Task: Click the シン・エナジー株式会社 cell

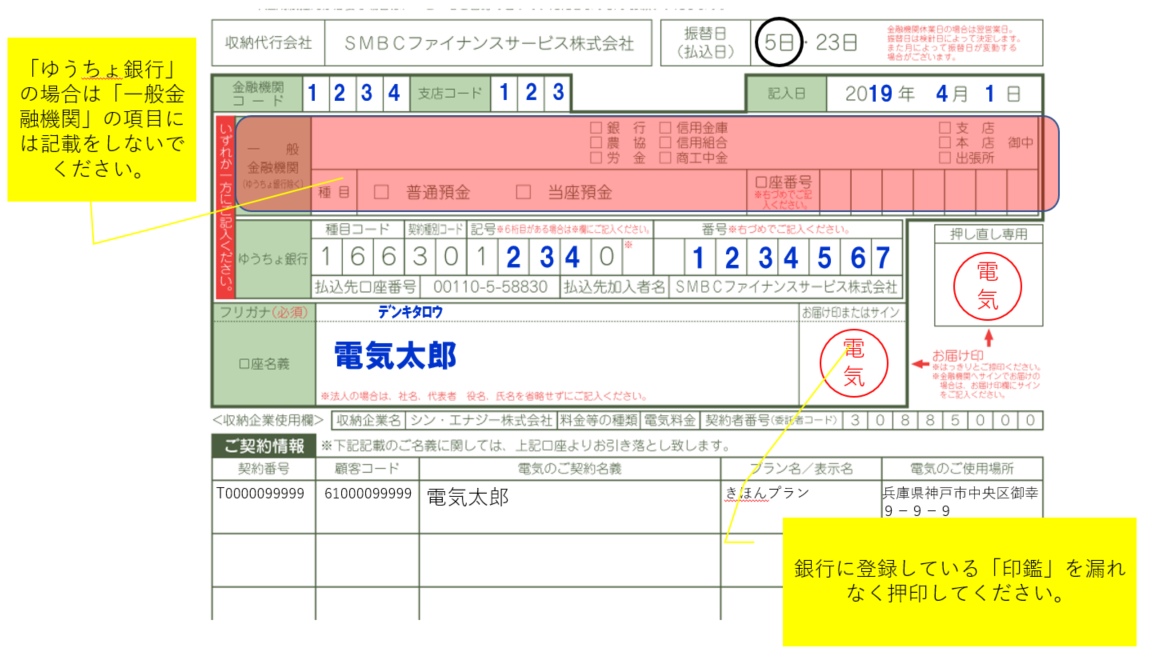Action: (x=482, y=420)
